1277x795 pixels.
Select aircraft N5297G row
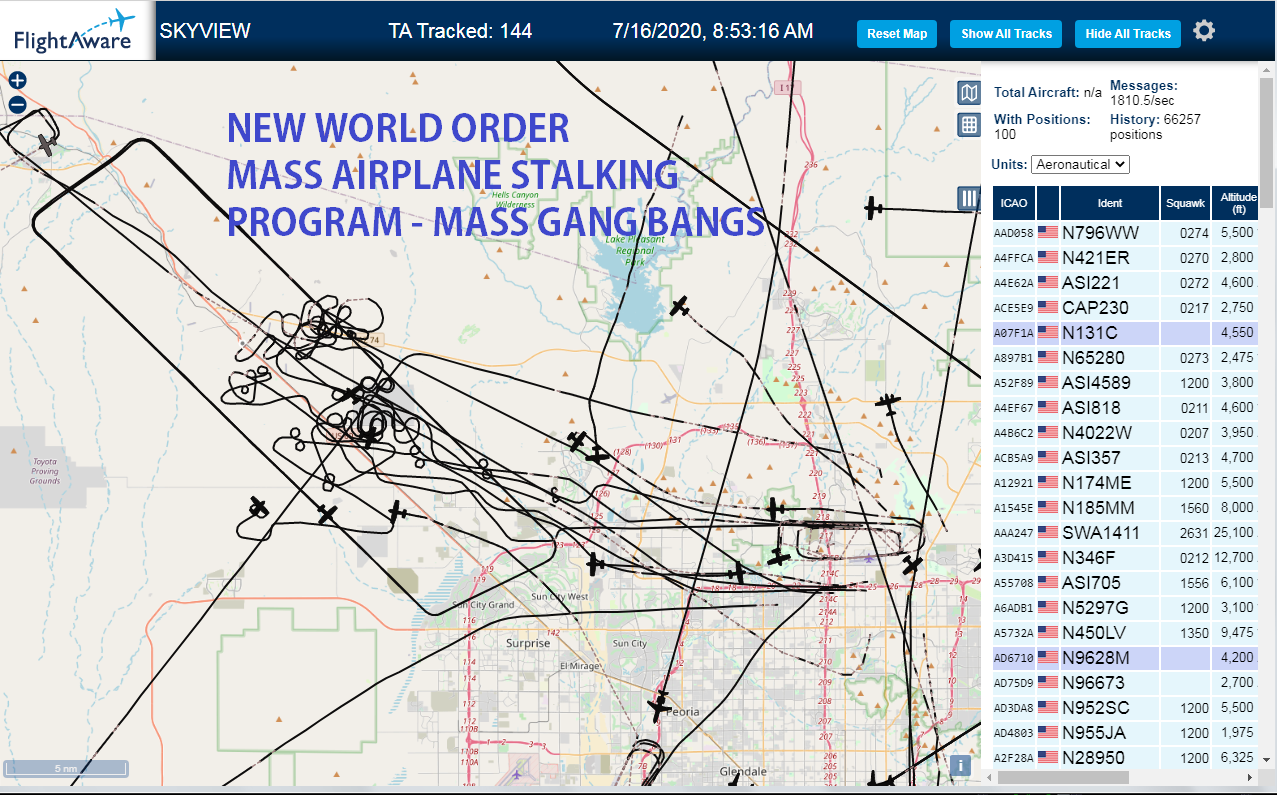[1125, 607]
